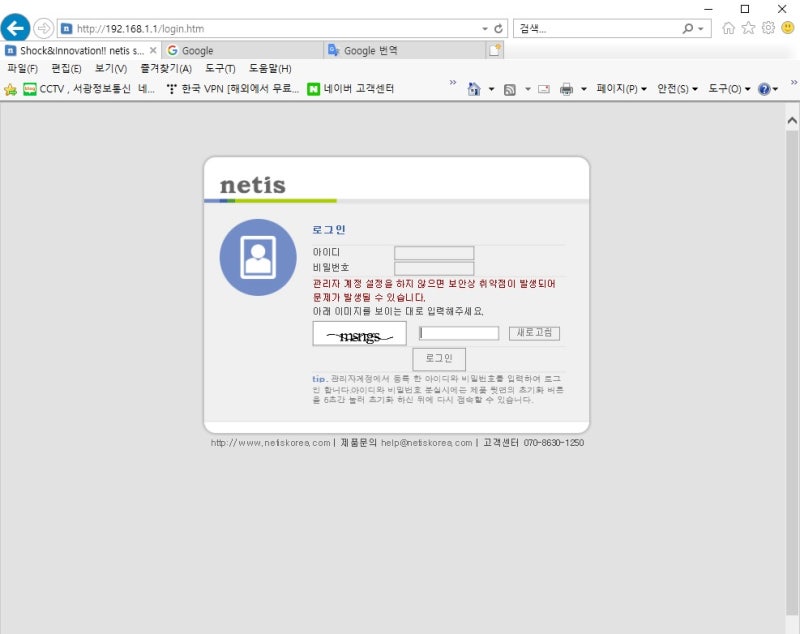This screenshot has height=634, width=800.
Task: Click the Help question mark icon
Action: point(764,89)
